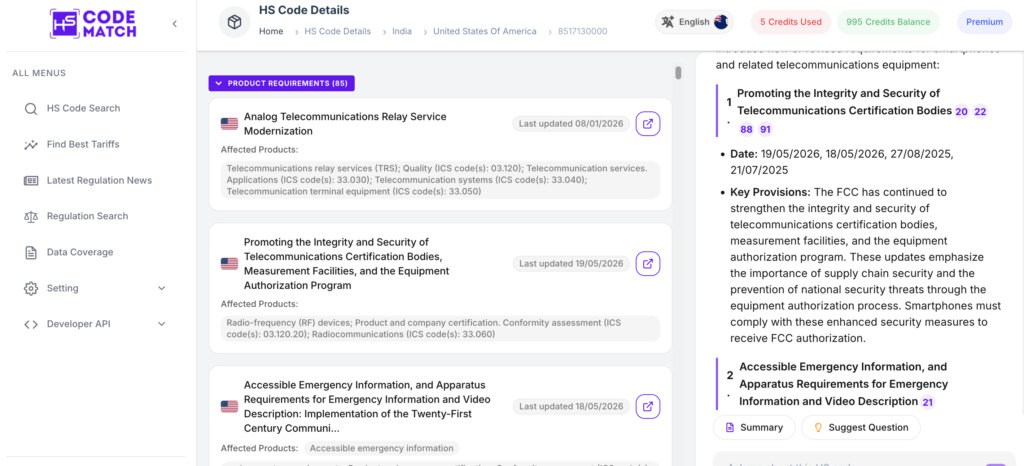The image size is (1024, 466).
Task: Click the news icon beside Latest Regulation News
Action: point(31,181)
